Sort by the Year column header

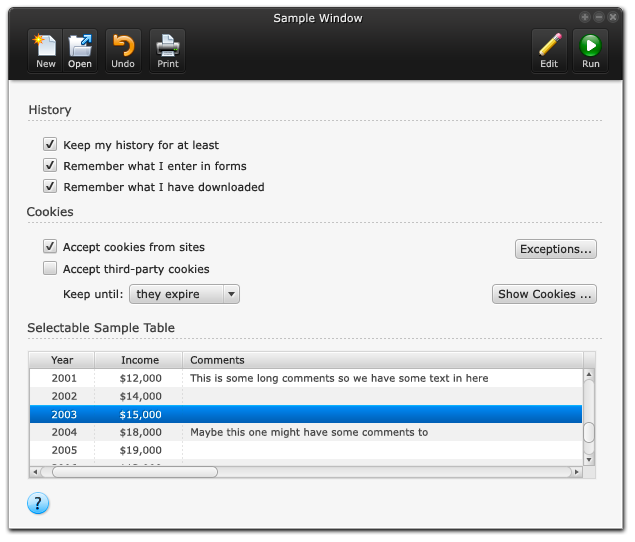pyautogui.click(x=62, y=360)
